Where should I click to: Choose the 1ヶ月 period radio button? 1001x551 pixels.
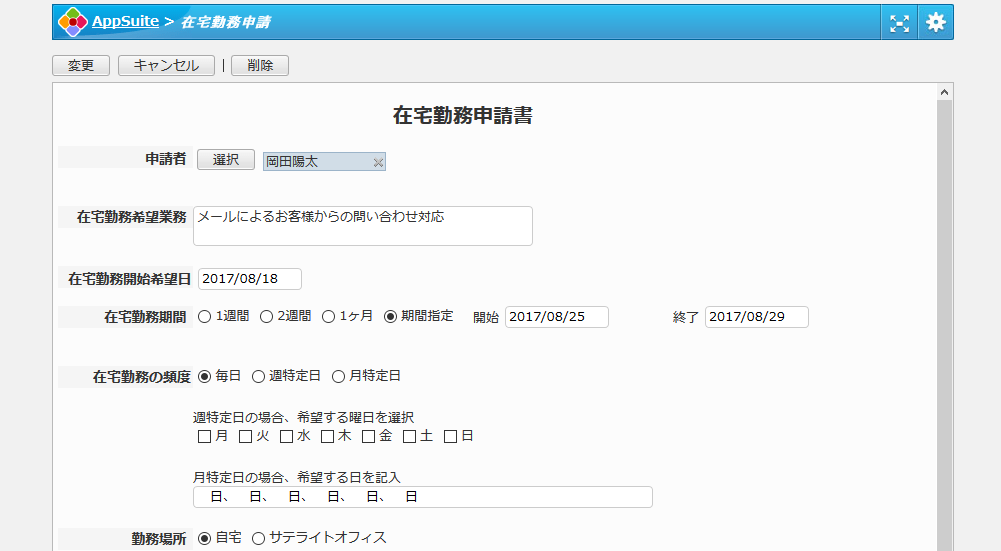click(329, 317)
